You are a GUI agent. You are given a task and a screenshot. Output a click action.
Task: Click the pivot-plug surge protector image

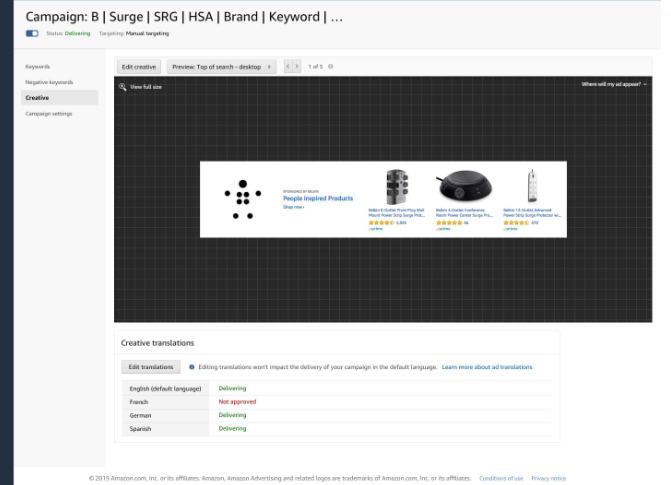397,187
